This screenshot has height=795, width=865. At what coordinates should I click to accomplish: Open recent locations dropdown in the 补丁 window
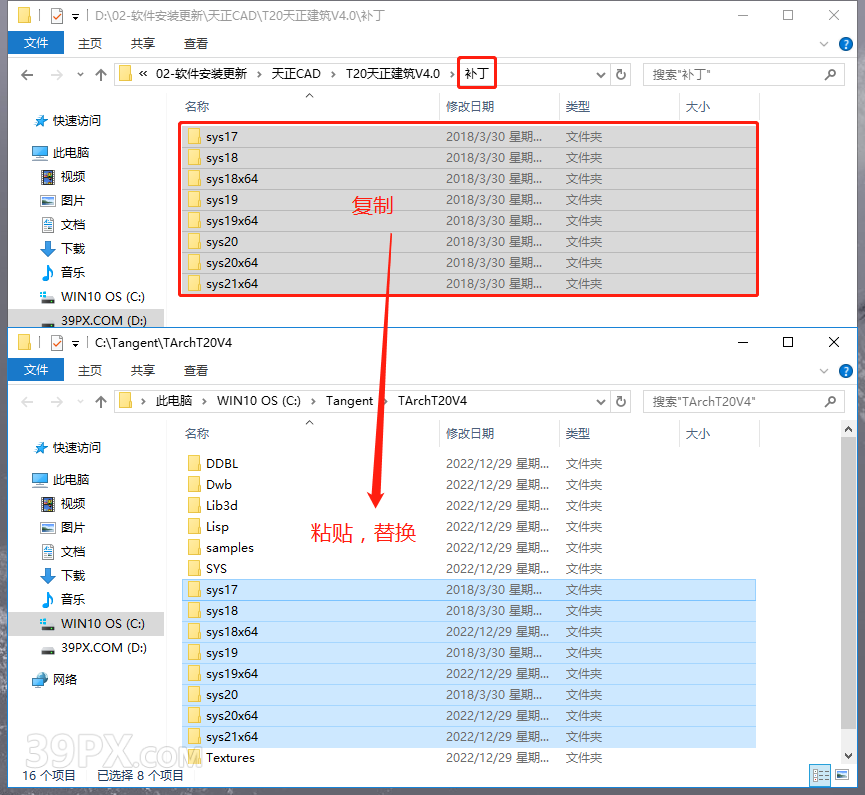click(x=81, y=74)
